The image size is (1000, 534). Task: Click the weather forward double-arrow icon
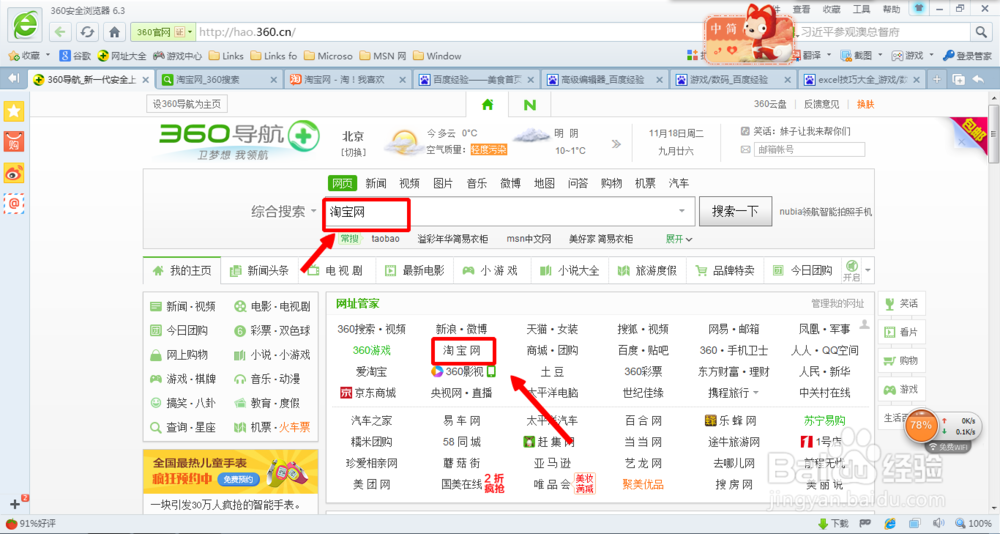coord(615,144)
